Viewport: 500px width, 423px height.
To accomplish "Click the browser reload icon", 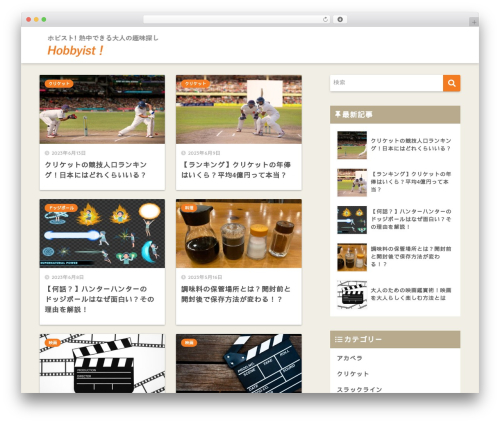I will pyautogui.click(x=325, y=20).
